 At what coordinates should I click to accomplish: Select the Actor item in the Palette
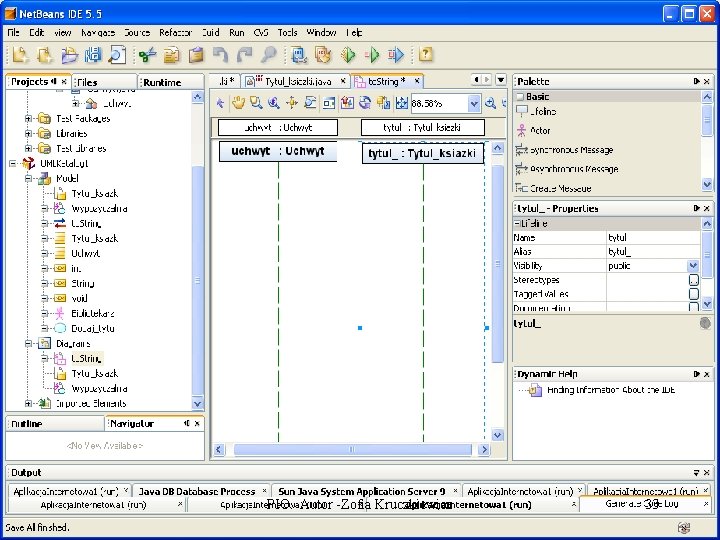pyautogui.click(x=539, y=130)
